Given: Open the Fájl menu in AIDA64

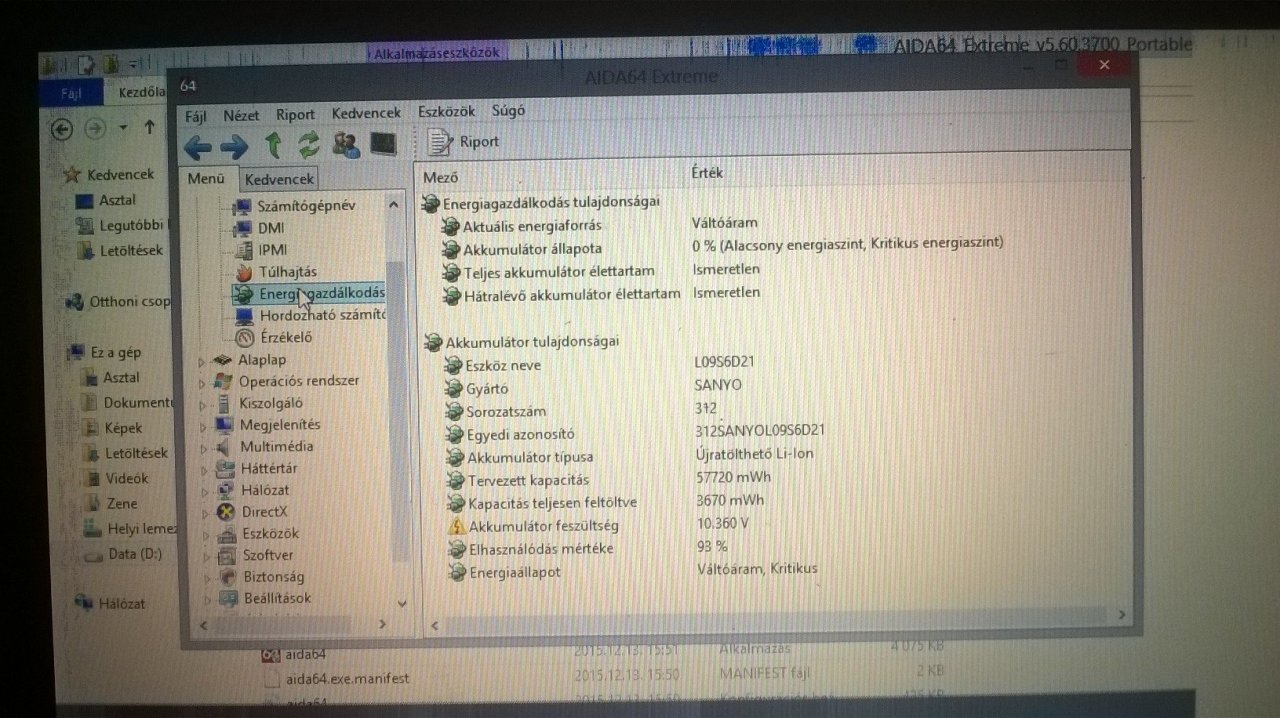Looking at the screenshot, I should coord(196,116).
